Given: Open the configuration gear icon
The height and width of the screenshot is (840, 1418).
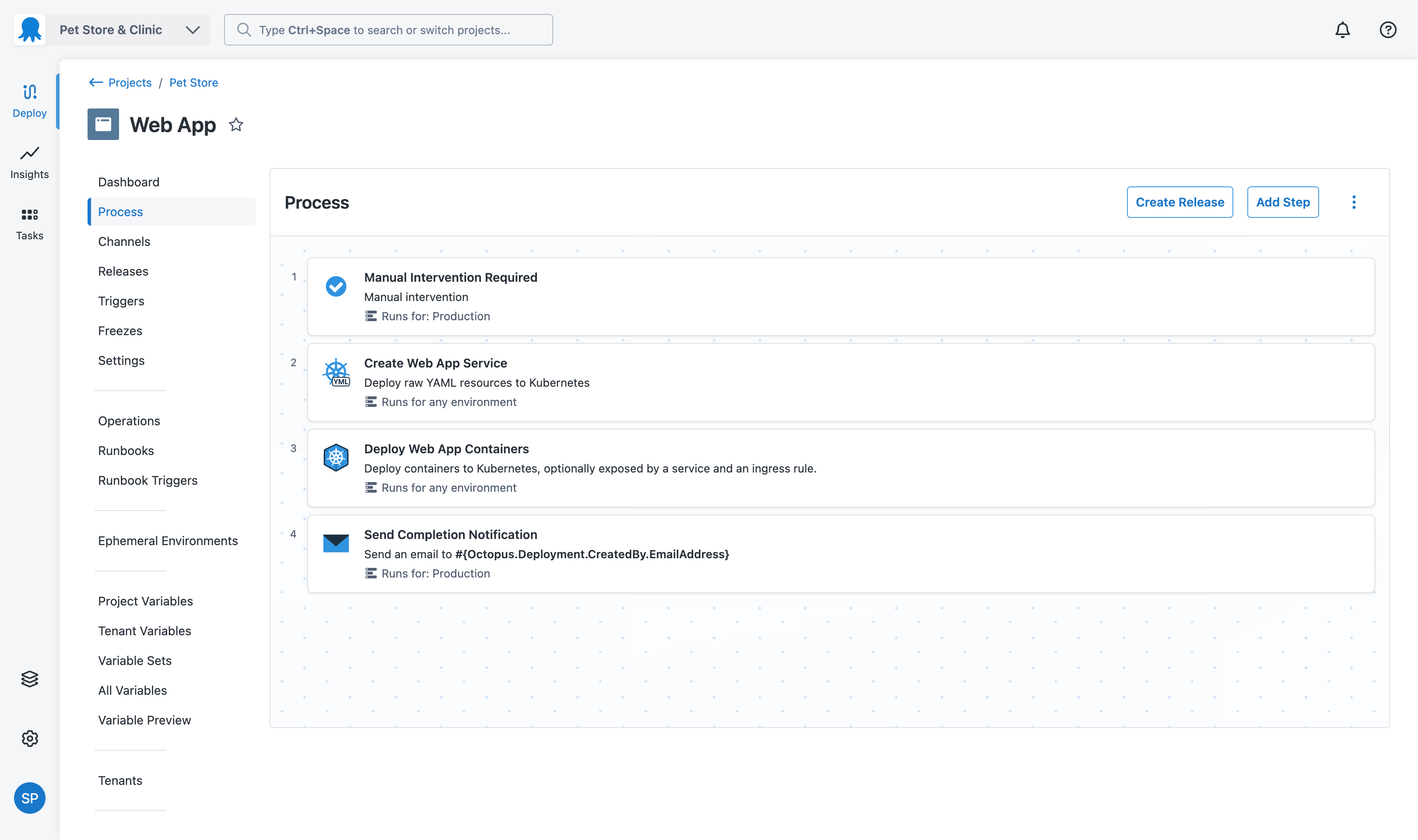Looking at the screenshot, I should click(x=29, y=738).
